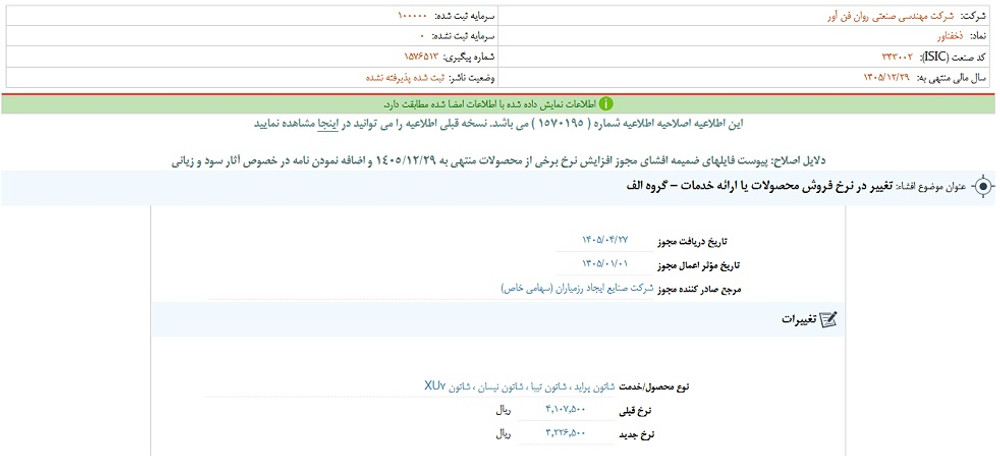Click the تغییرات section heading

[x=799, y=320]
